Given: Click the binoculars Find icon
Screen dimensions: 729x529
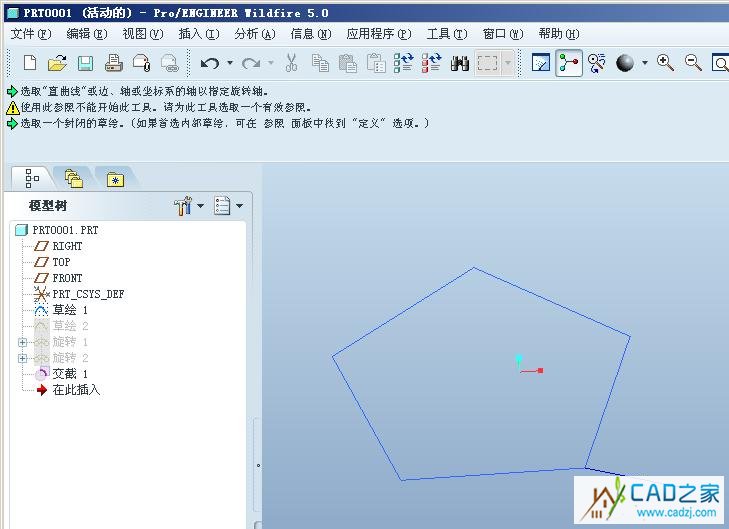Looking at the screenshot, I should click(460, 63).
